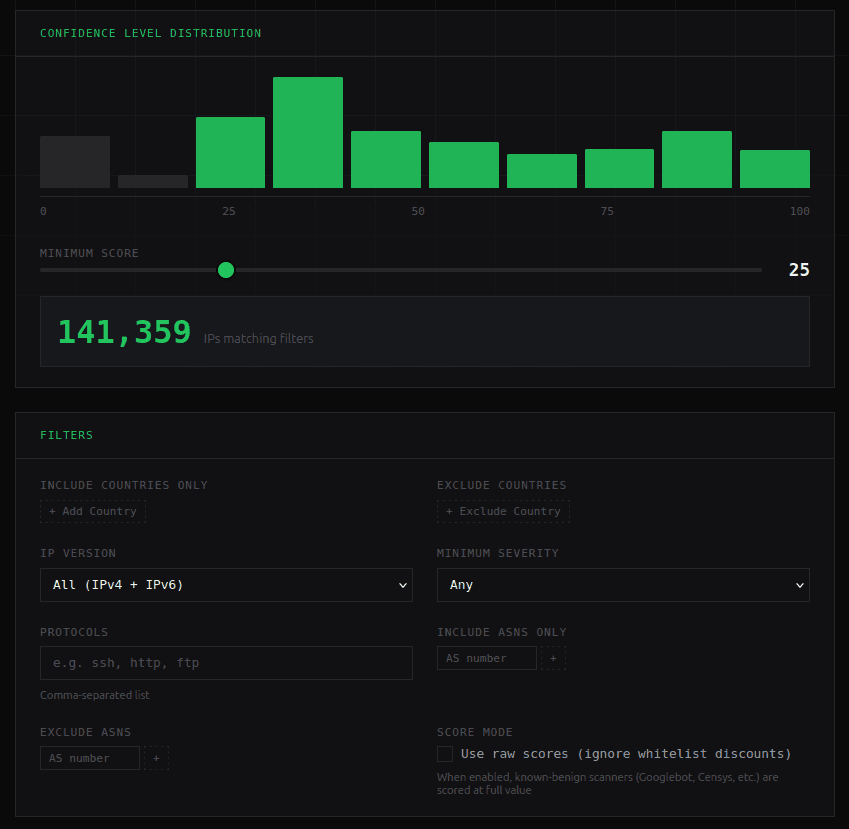Click the tallest histogram bar near 30

[308, 130]
